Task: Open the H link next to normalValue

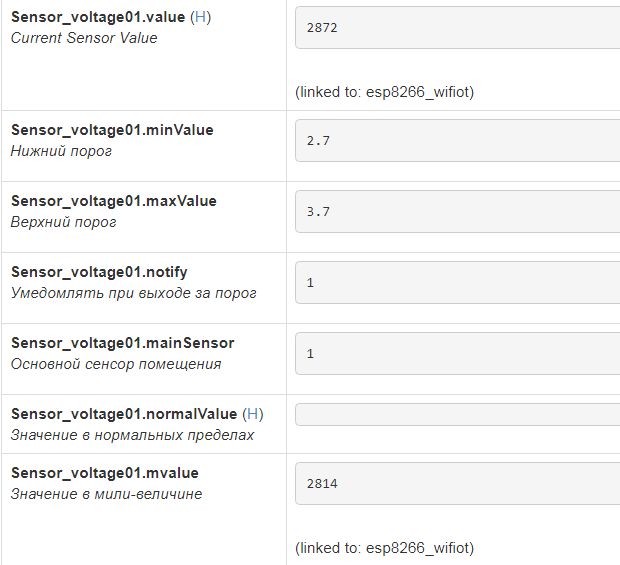Action: coord(254,414)
